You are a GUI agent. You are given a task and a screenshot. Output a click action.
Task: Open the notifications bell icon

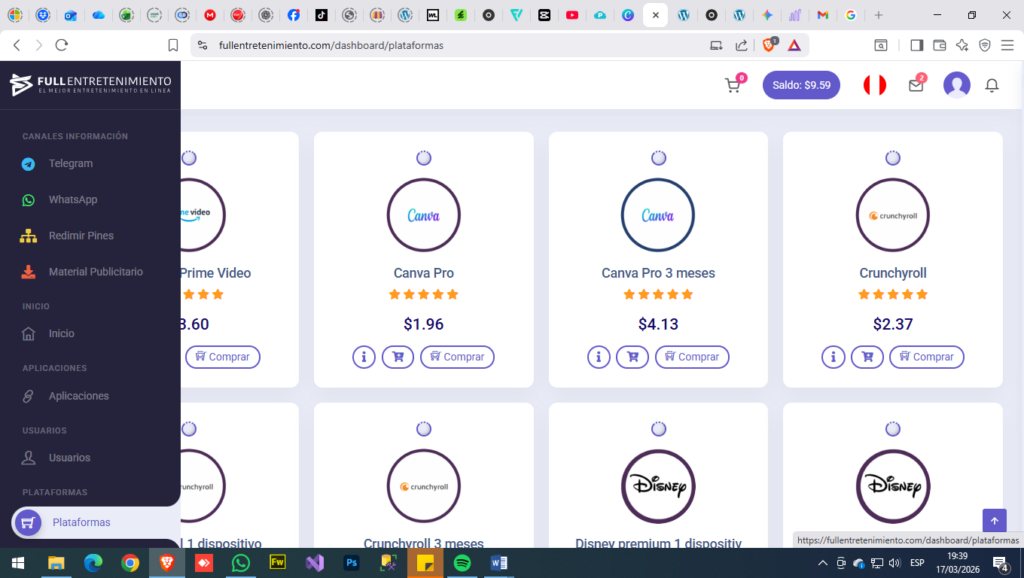click(992, 86)
